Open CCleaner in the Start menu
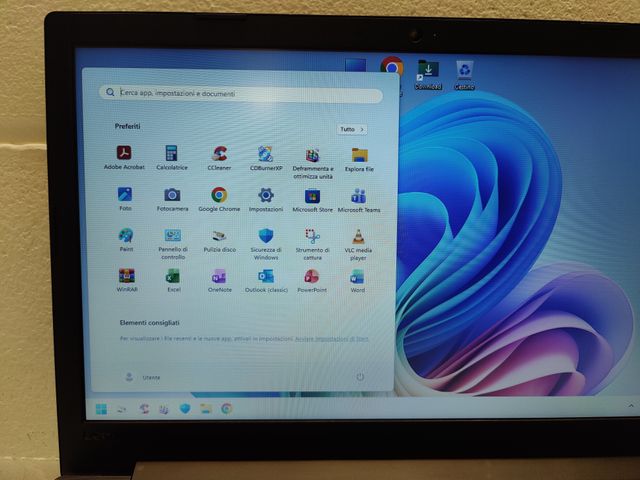 219,158
